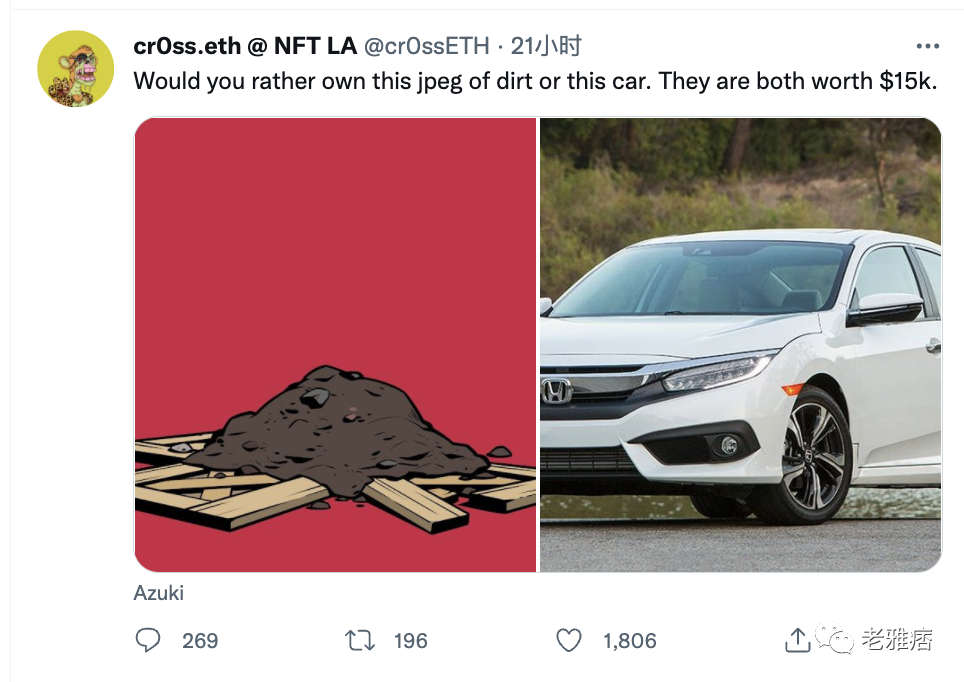Screen dimensions: 964x682
Task: Click the WeChat logo in the watermark
Action: (834, 639)
